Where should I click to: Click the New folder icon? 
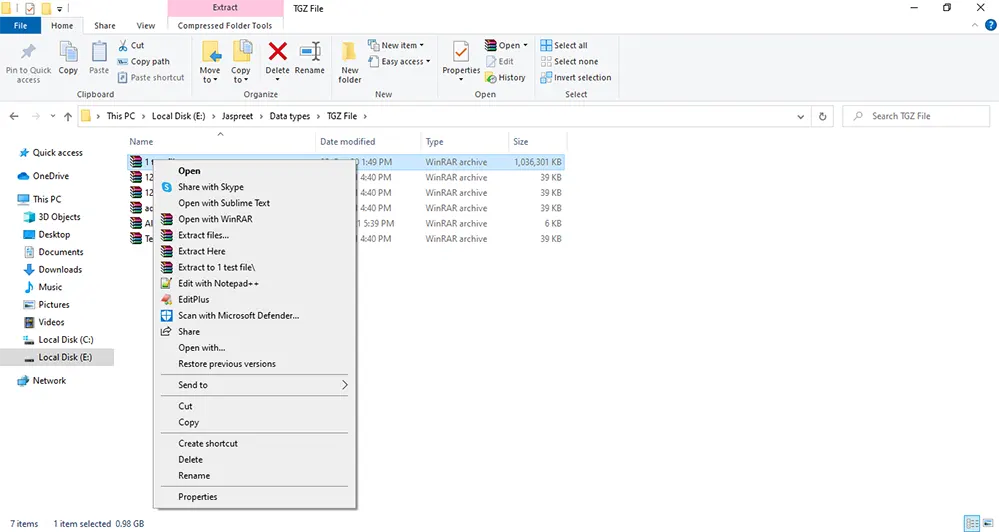(x=349, y=54)
